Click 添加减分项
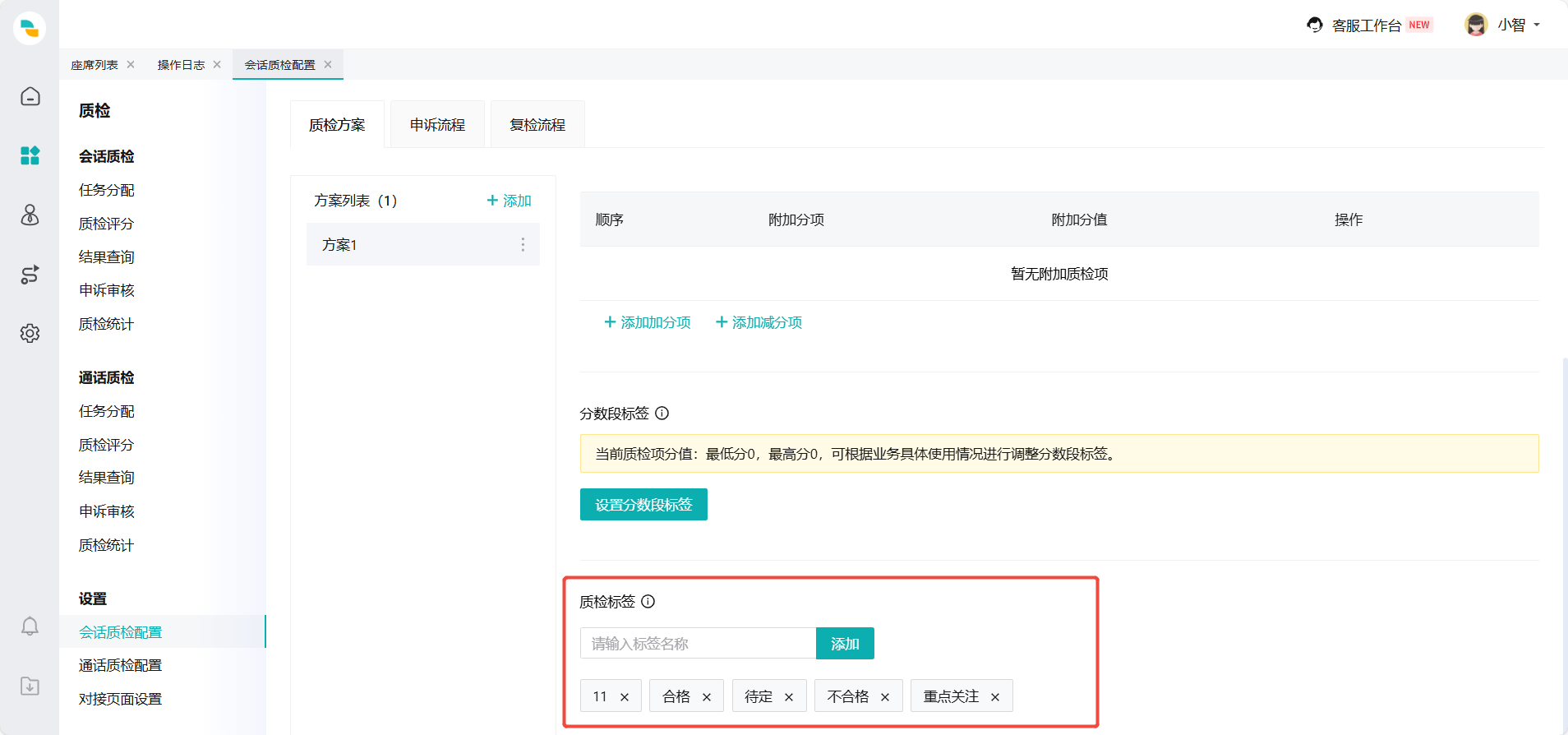 (759, 322)
